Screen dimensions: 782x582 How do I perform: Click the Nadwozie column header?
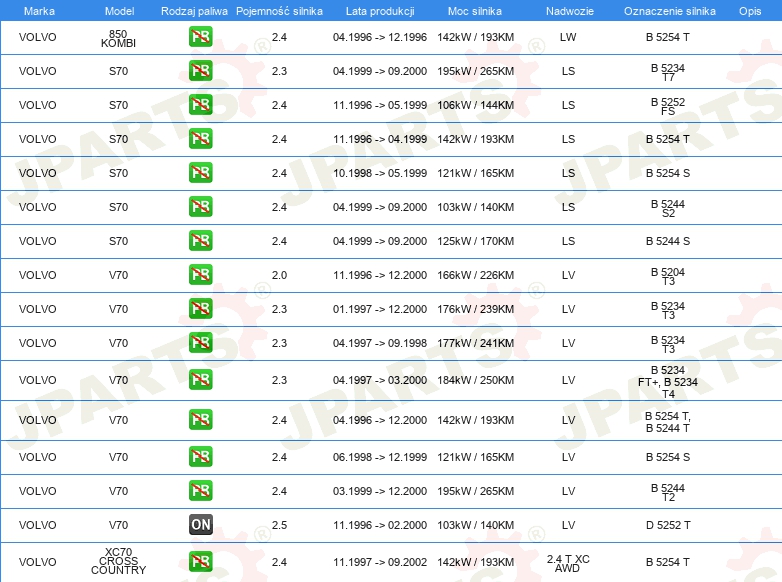570,11
